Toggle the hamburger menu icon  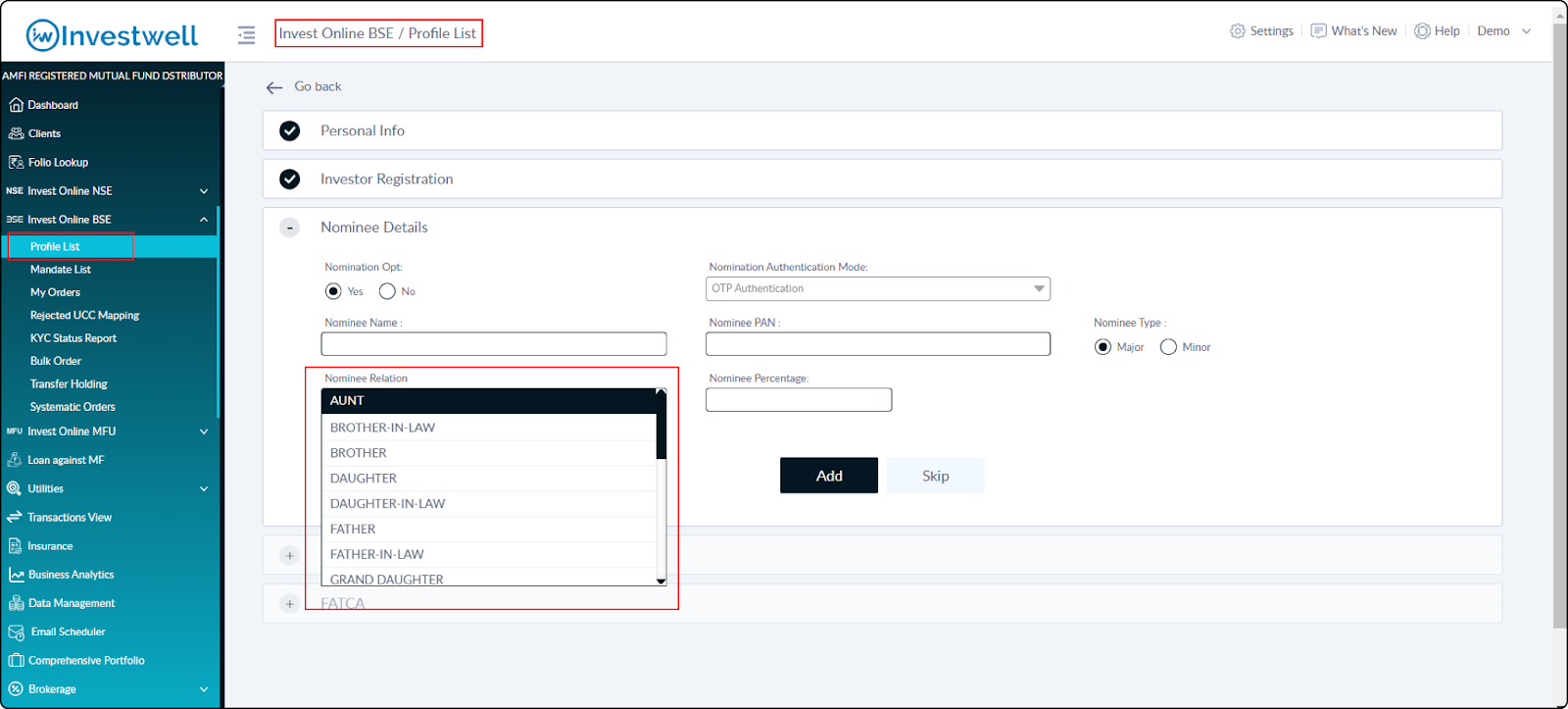(x=246, y=35)
